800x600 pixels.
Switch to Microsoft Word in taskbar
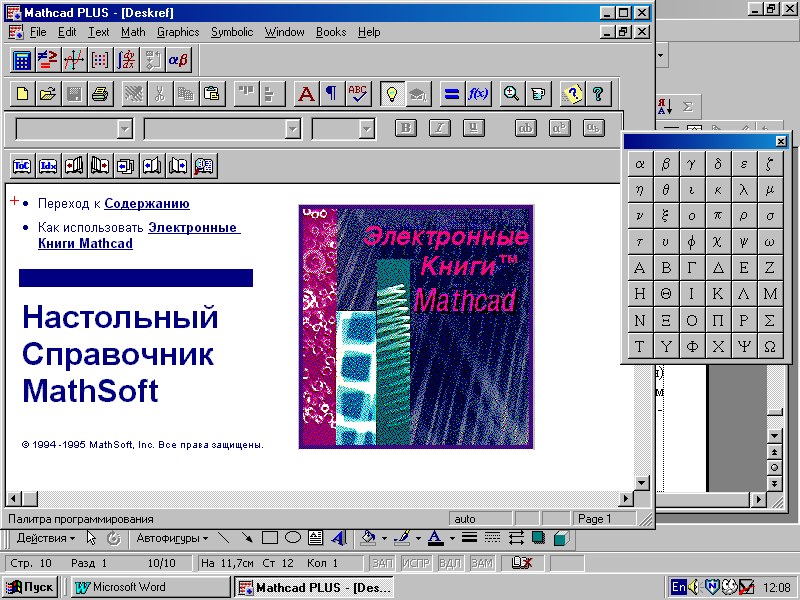click(150, 587)
